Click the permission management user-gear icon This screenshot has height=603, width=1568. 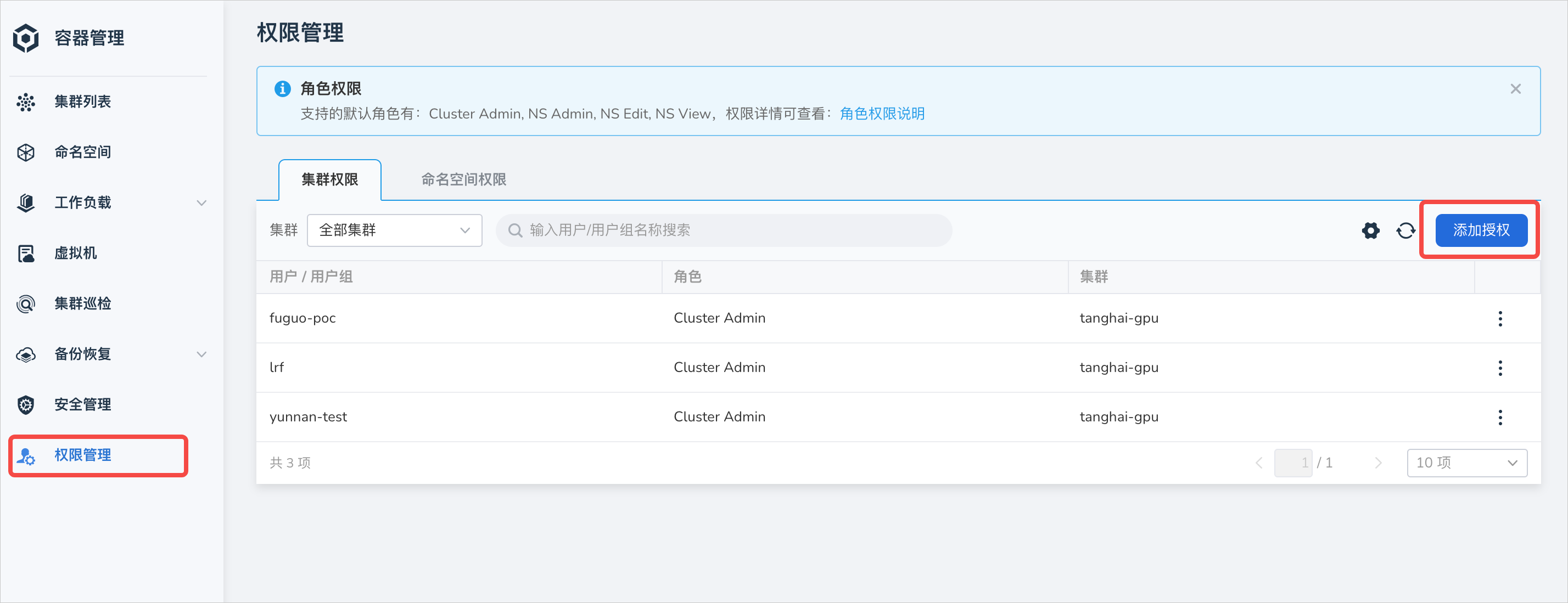26,456
